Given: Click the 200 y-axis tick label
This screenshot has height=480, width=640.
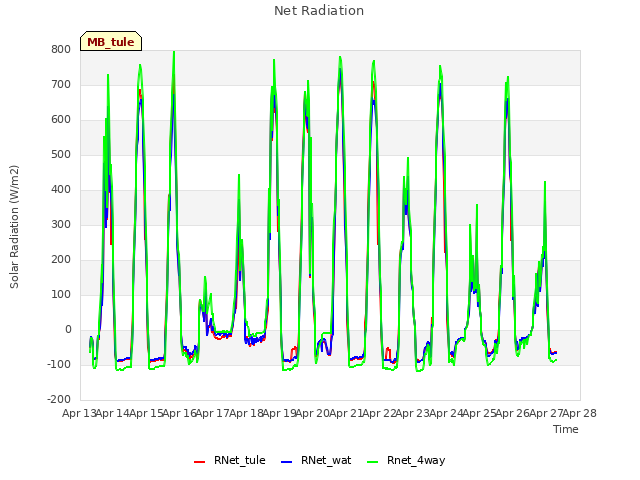Looking at the screenshot, I should click(x=61, y=260).
